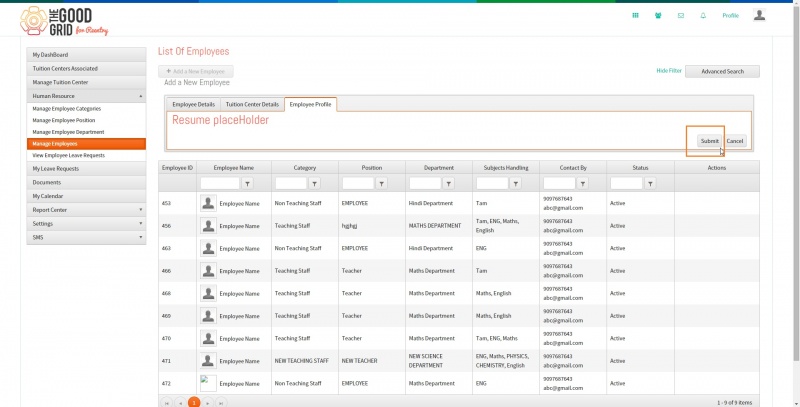Click The Good Grid logo
The width and height of the screenshot is (800, 407).
tap(64, 21)
